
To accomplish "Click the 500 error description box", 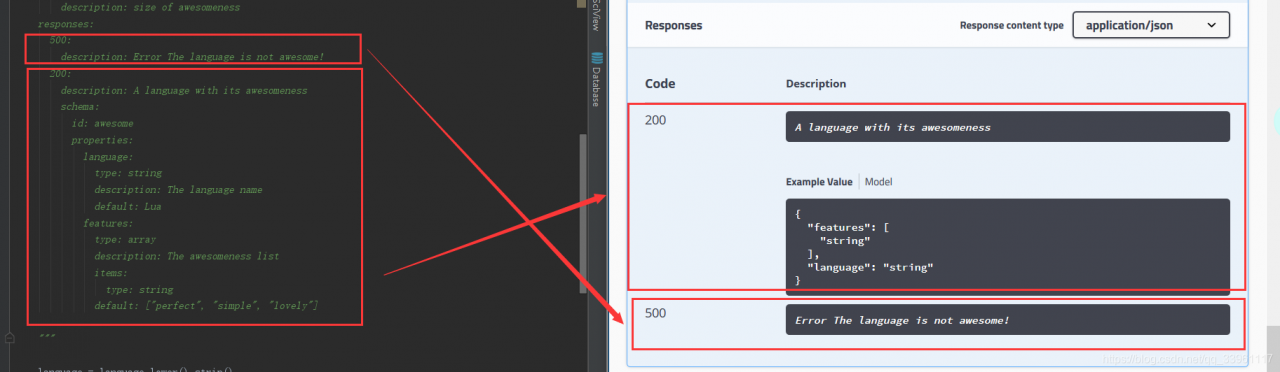I will pos(1007,320).
